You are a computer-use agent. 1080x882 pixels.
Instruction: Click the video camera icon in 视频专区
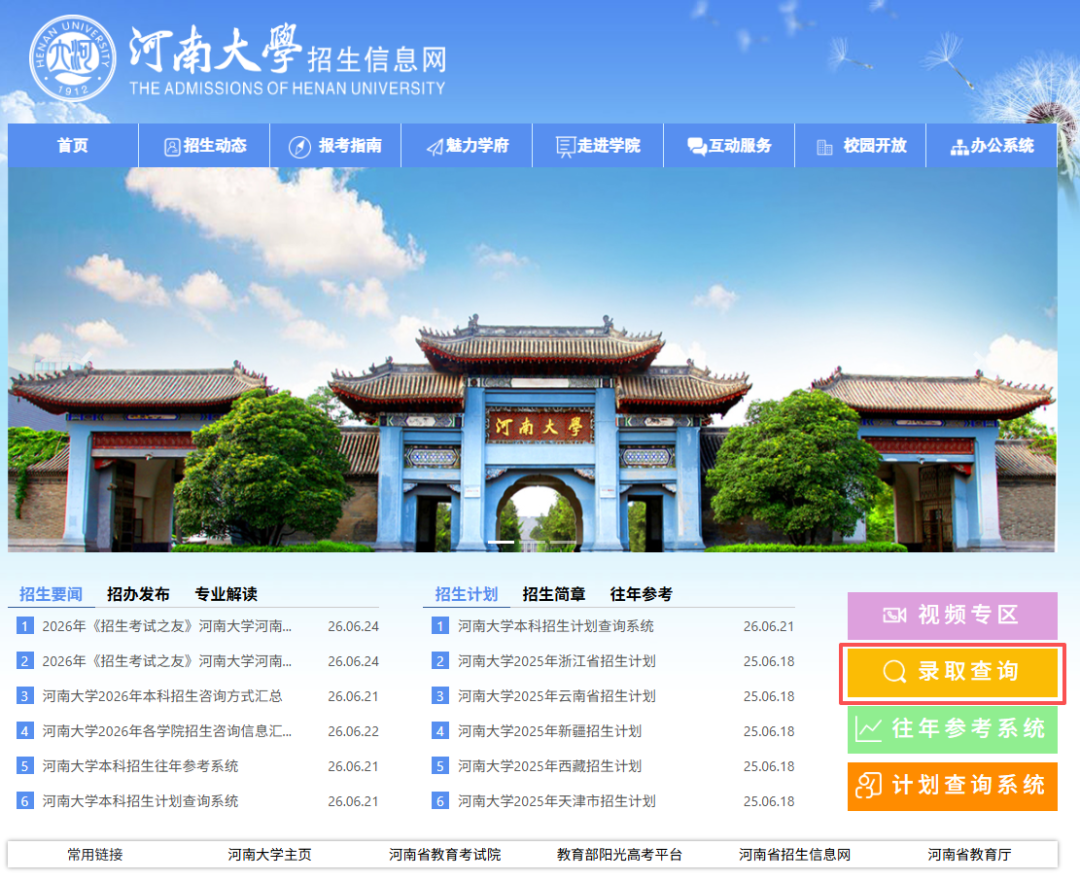point(895,615)
